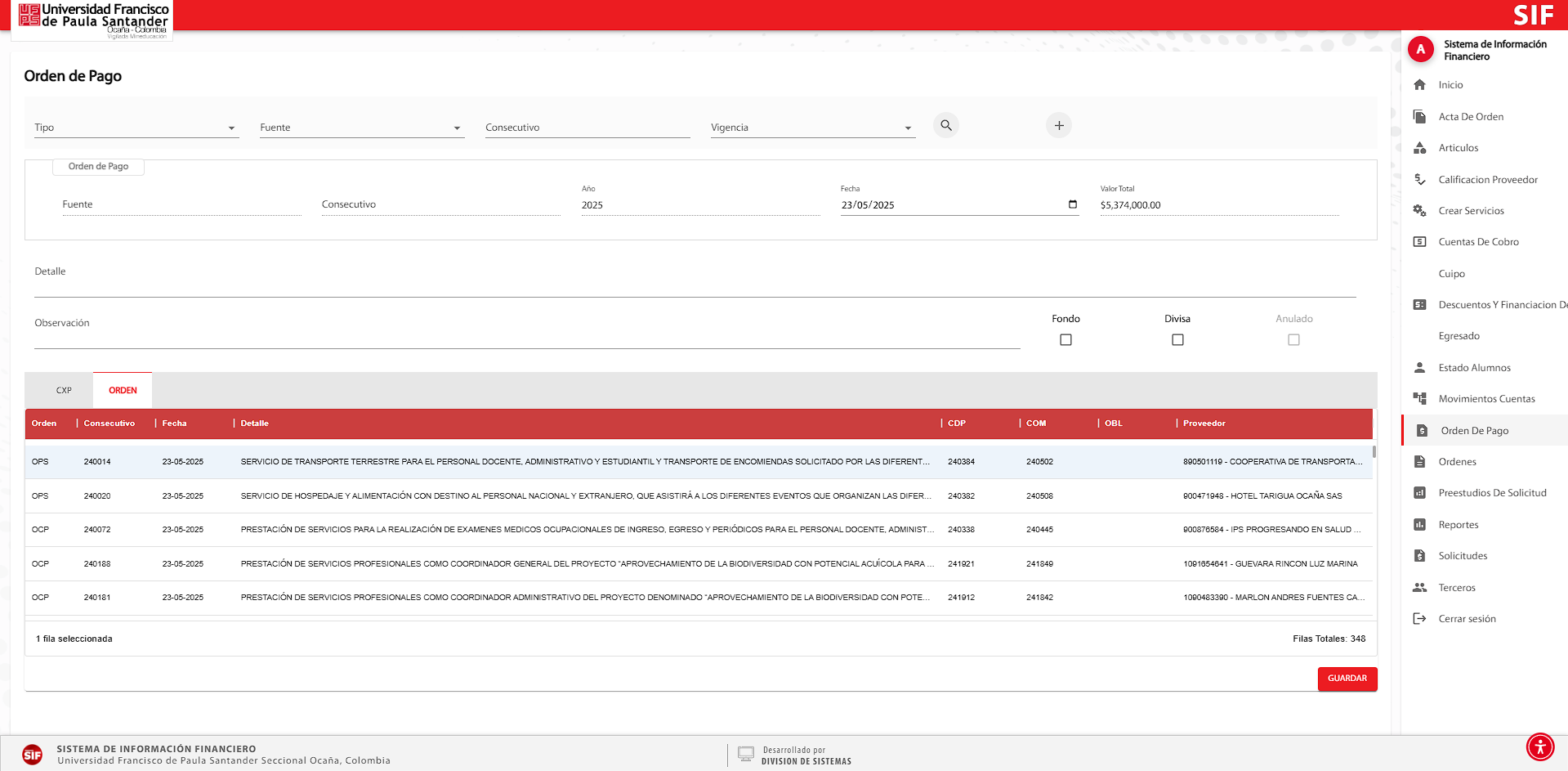Click the Cuentas De Cobro icon
Image resolution: width=1568 pixels, height=771 pixels.
(1420, 242)
